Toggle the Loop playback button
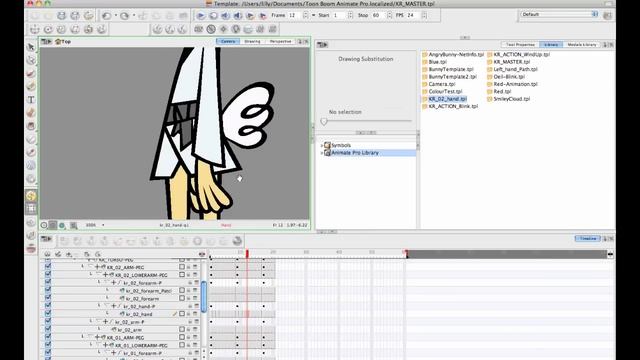The width and height of the screenshot is (640, 360). coord(213,16)
